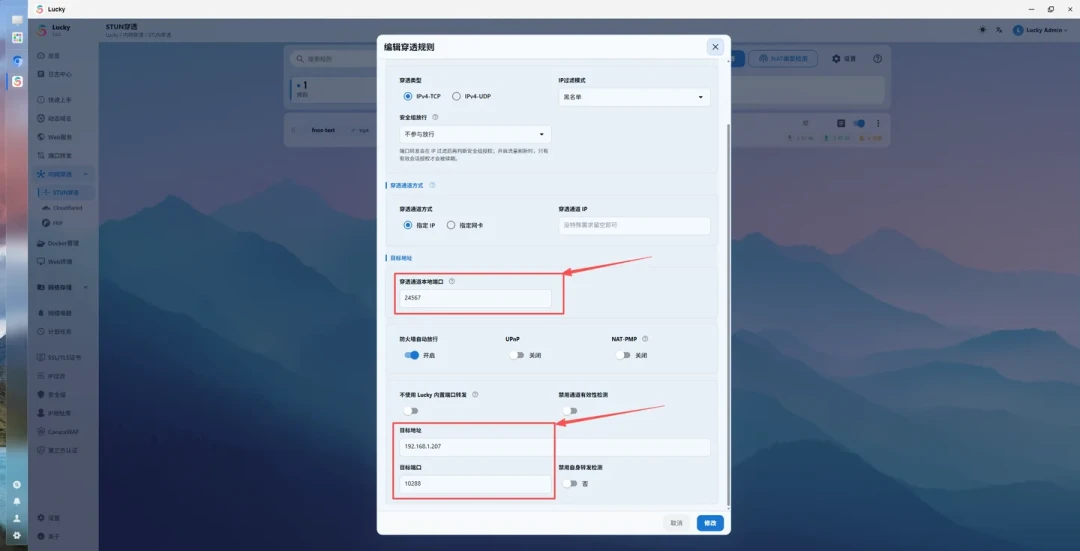This screenshot has width=1080, height=551.
Task: Open the three-dot menu on rule row
Action: point(878,123)
